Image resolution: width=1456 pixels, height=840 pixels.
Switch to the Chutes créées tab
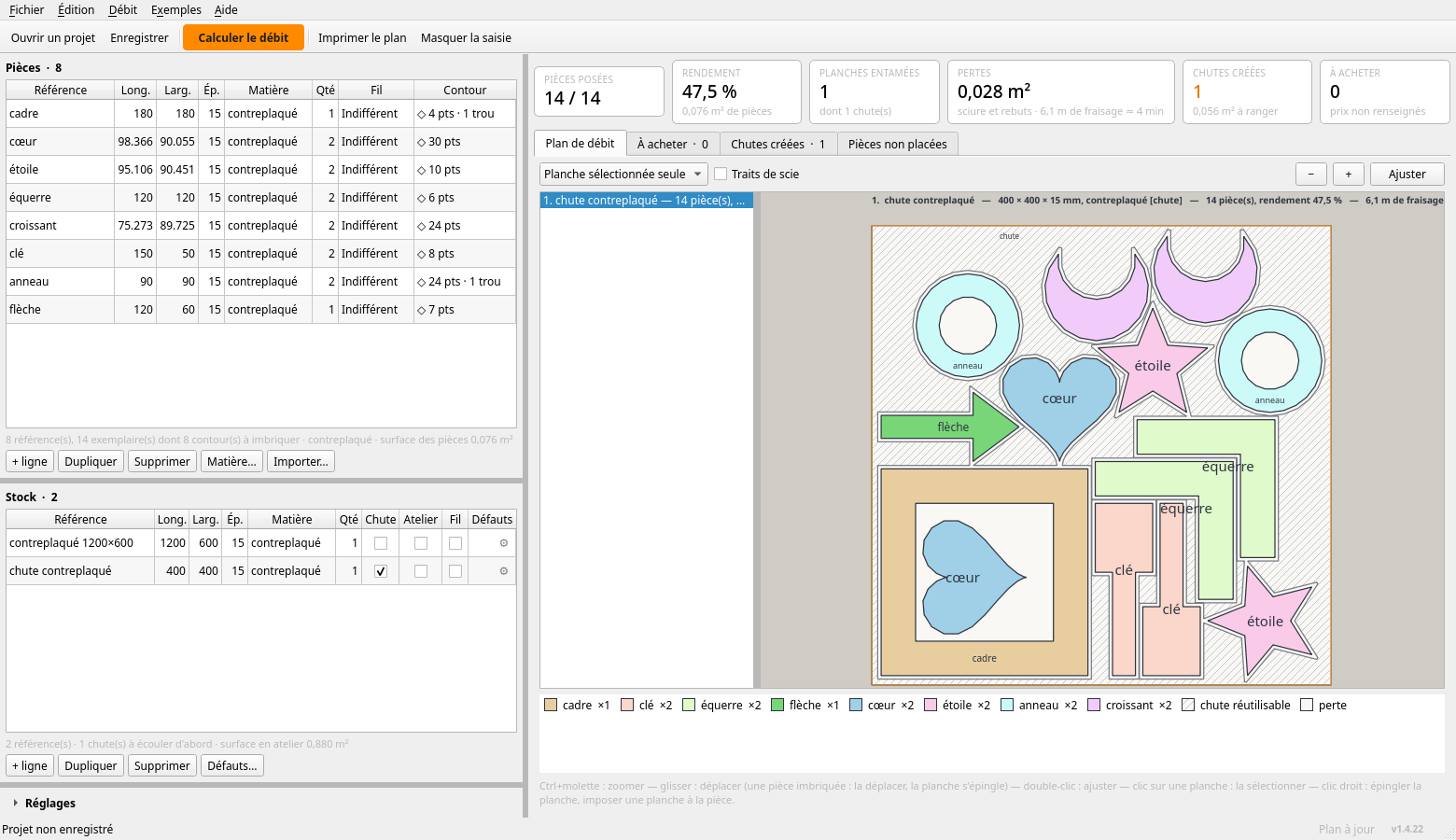tap(777, 145)
